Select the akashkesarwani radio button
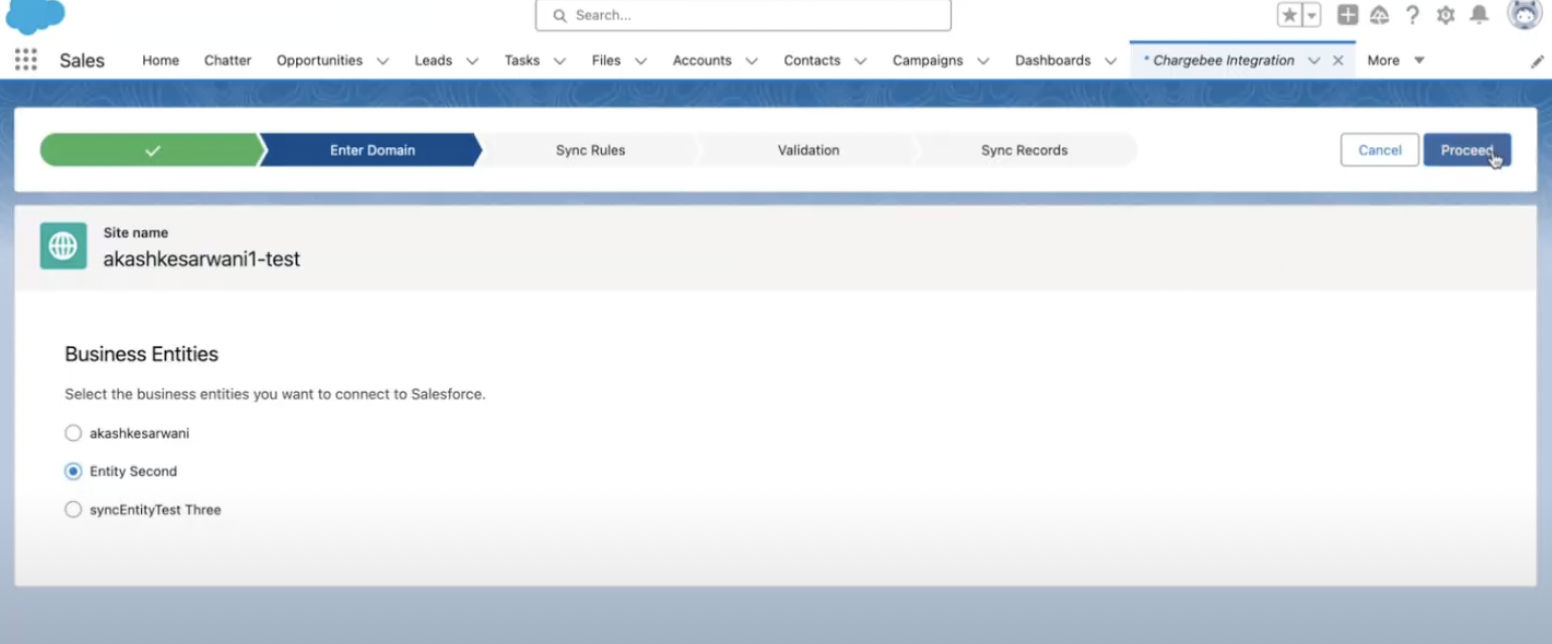1552x644 pixels. [73, 433]
